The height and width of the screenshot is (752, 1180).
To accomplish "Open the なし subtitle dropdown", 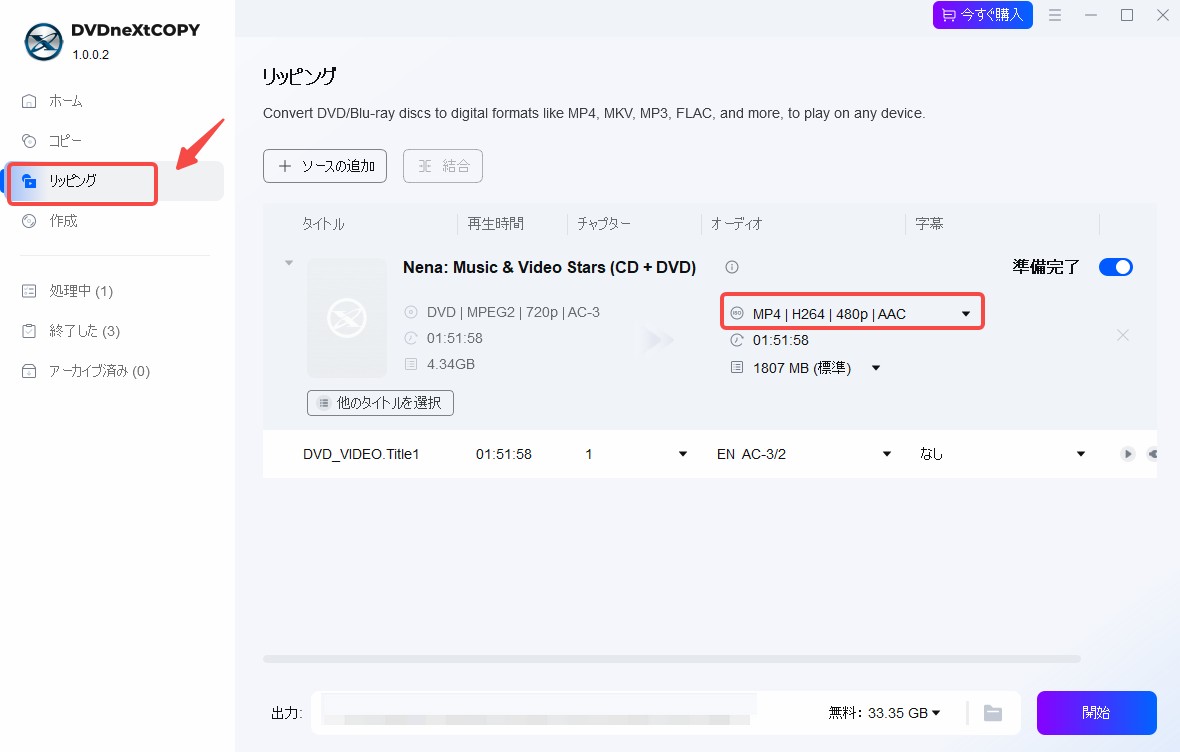I will tap(1002, 454).
